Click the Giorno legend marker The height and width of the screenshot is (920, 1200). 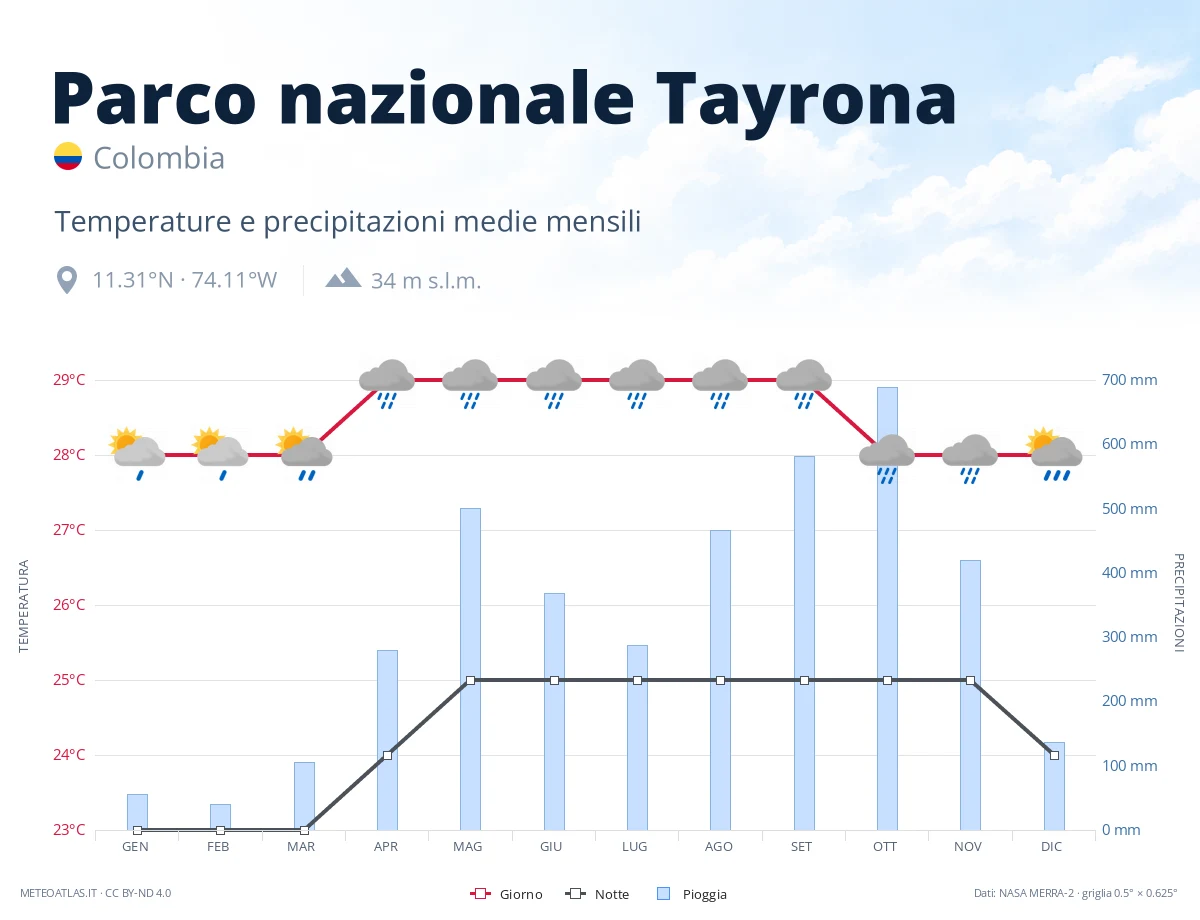(479, 894)
